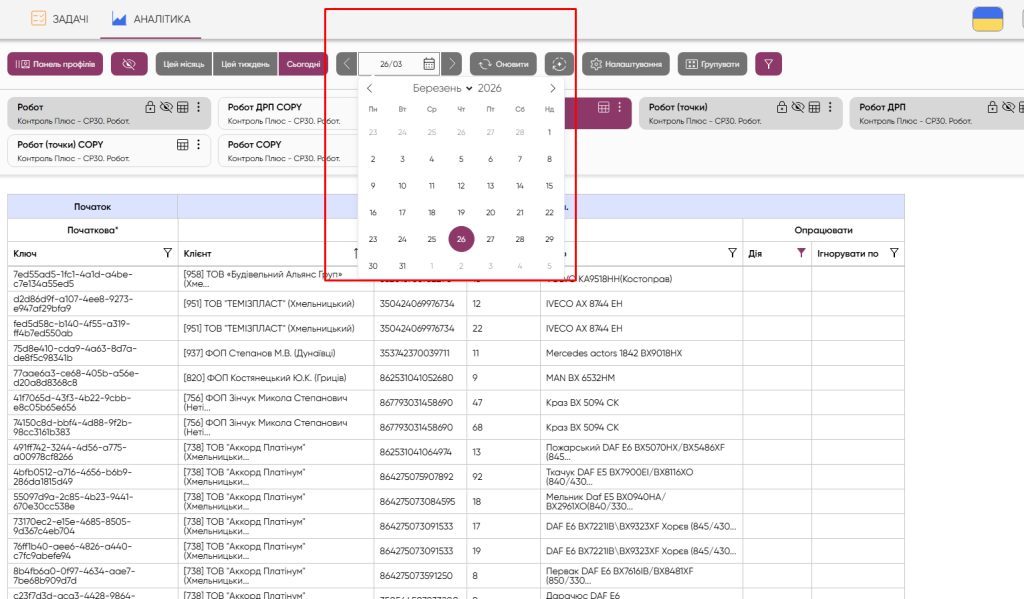Click cell 'Mercedes actors 1842 BX9018HX'
The image size is (1024, 599).
641,353
